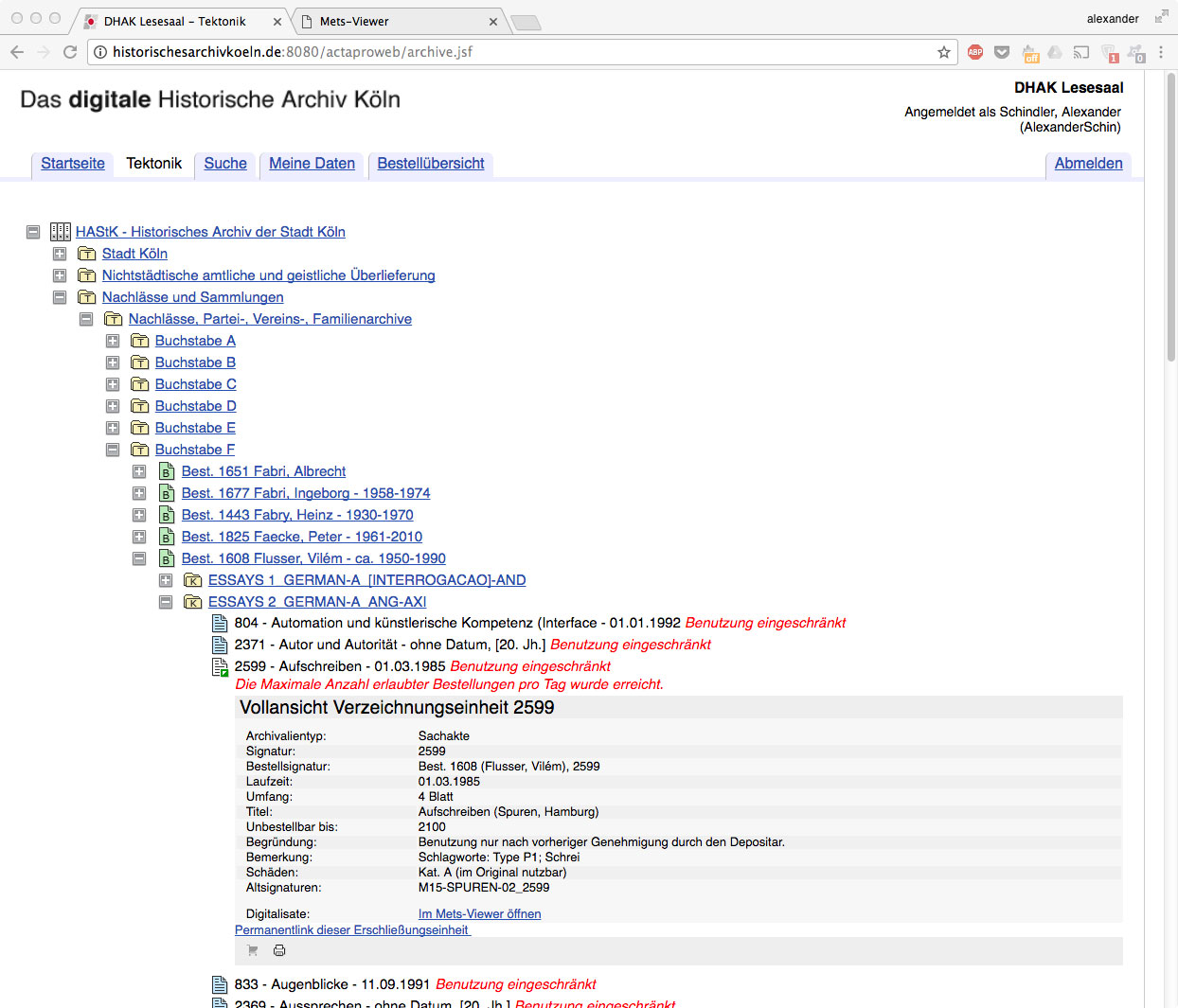The image size is (1178, 1008).
Task: Click the green B icon beside Best. 1651
Action: [x=167, y=471]
